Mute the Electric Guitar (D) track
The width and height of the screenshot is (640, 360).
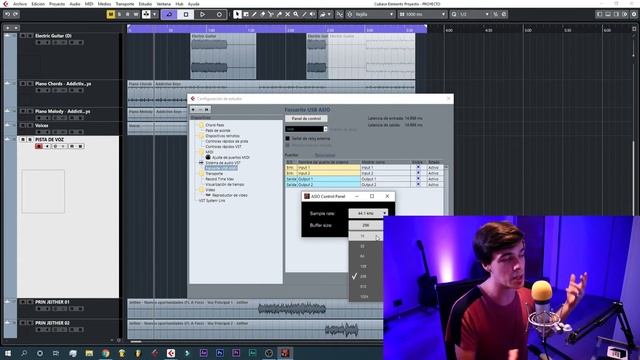click(x=23, y=36)
